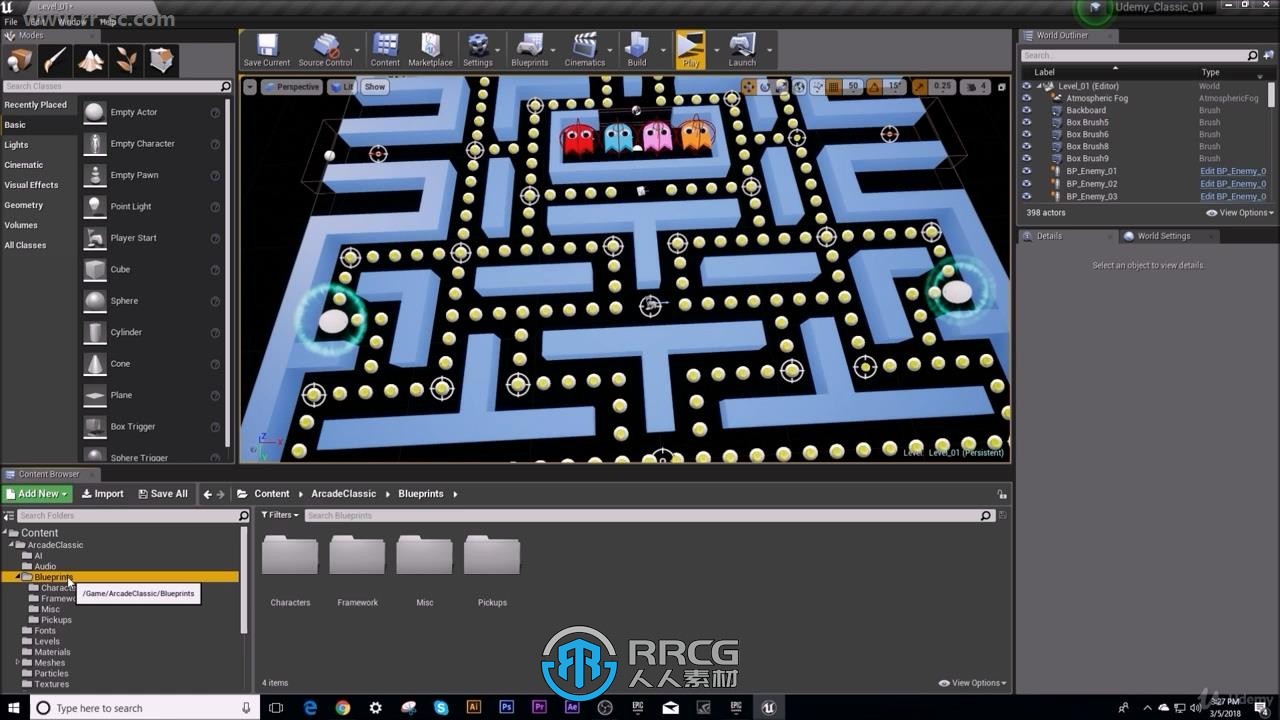Open Chrome from the Windows taskbar
Image resolution: width=1280 pixels, height=720 pixels.
pyautogui.click(x=343, y=708)
